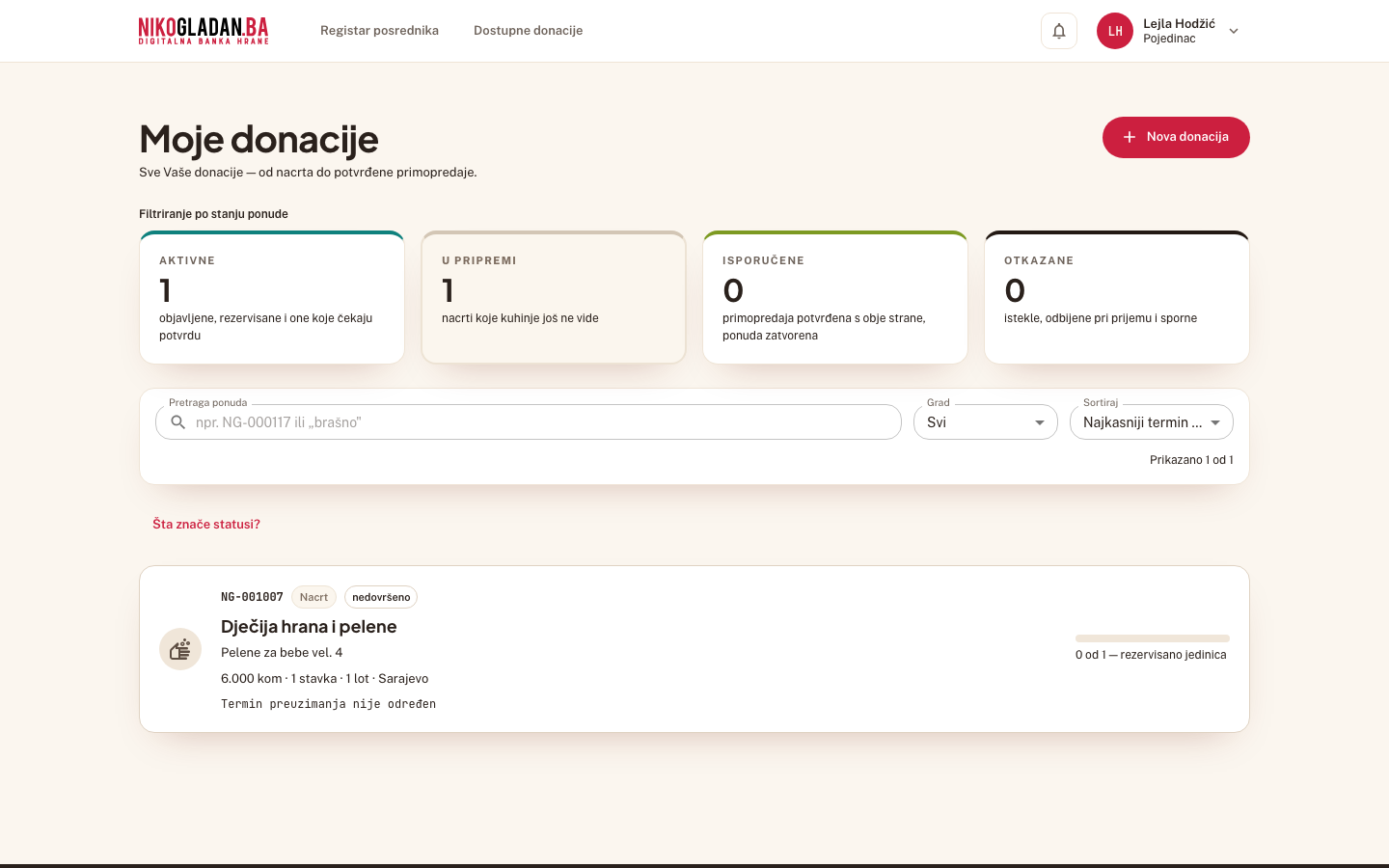Image resolution: width=1389 pixels, height=868 pixels.
Task: Click the nedovršeno badge
Action: (381, 597)
